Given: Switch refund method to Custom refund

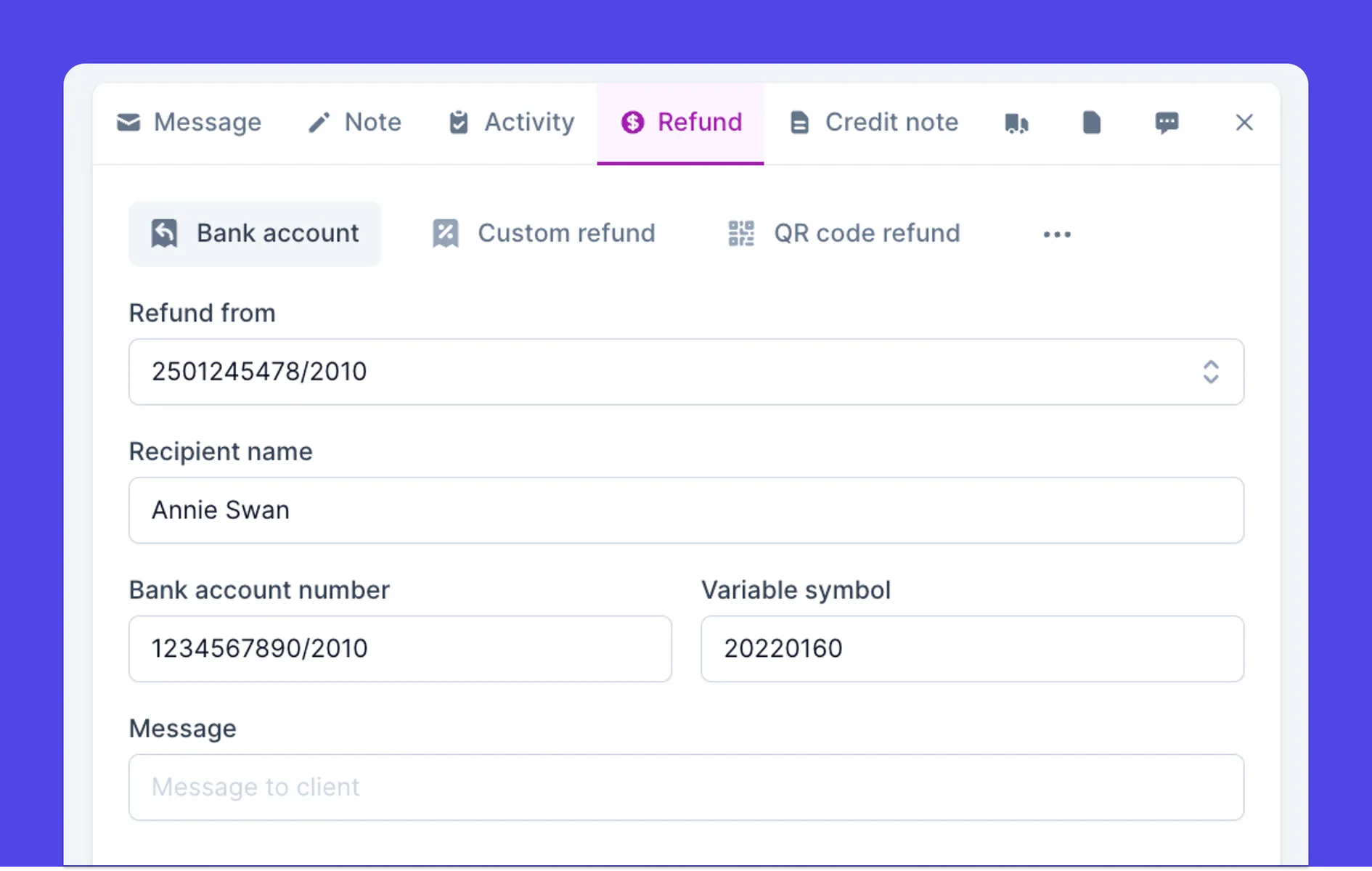Looking at the screenshot, I should tap(544, 233).
